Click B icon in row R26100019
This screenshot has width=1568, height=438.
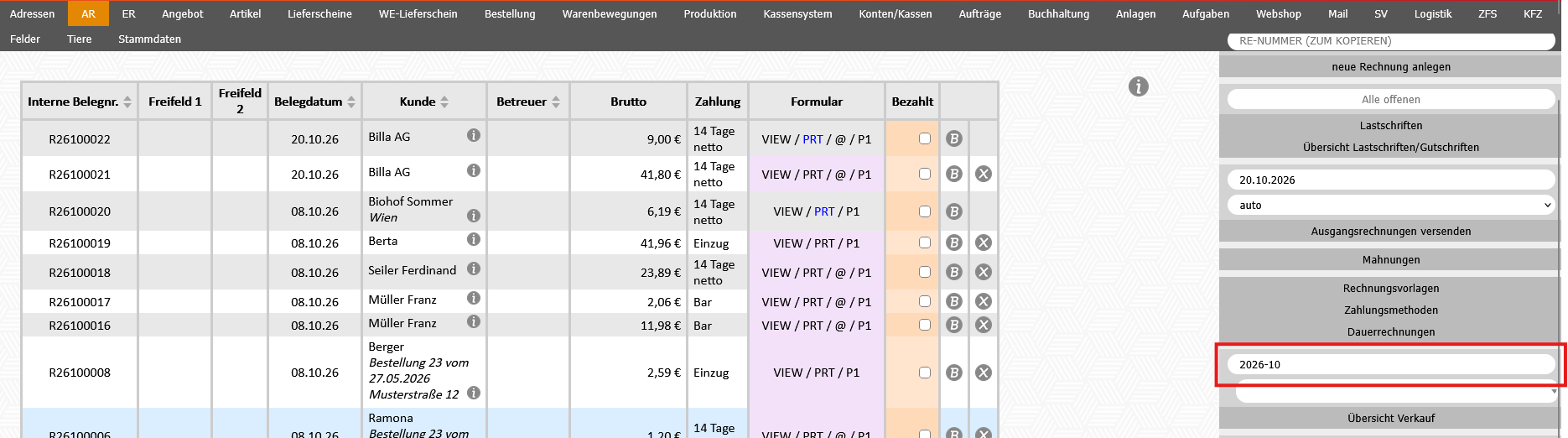pyautogui.click(x=954, y=242)
